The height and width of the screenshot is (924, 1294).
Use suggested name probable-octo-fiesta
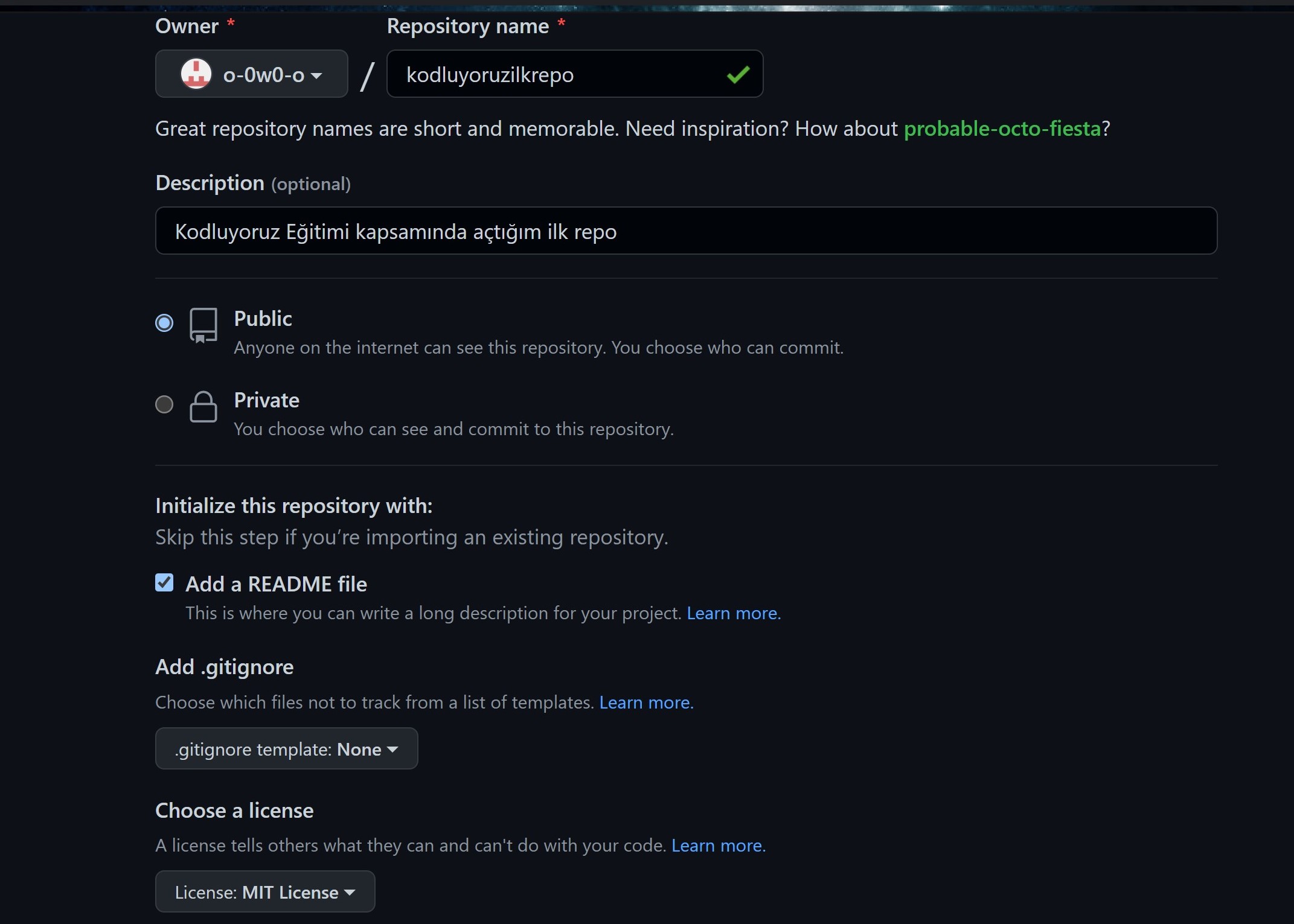click(x=1002, y=129)
